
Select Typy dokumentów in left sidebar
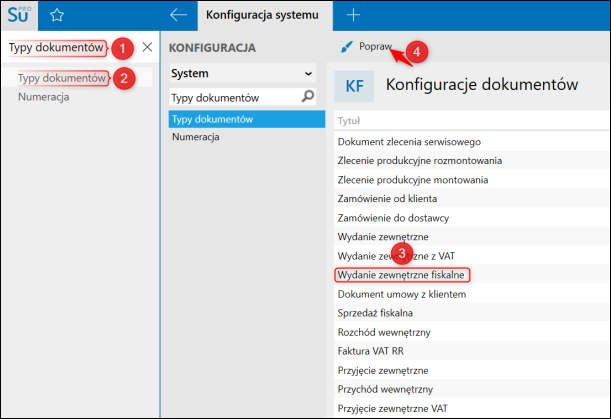pyautogui.click(x=62, y=78)
